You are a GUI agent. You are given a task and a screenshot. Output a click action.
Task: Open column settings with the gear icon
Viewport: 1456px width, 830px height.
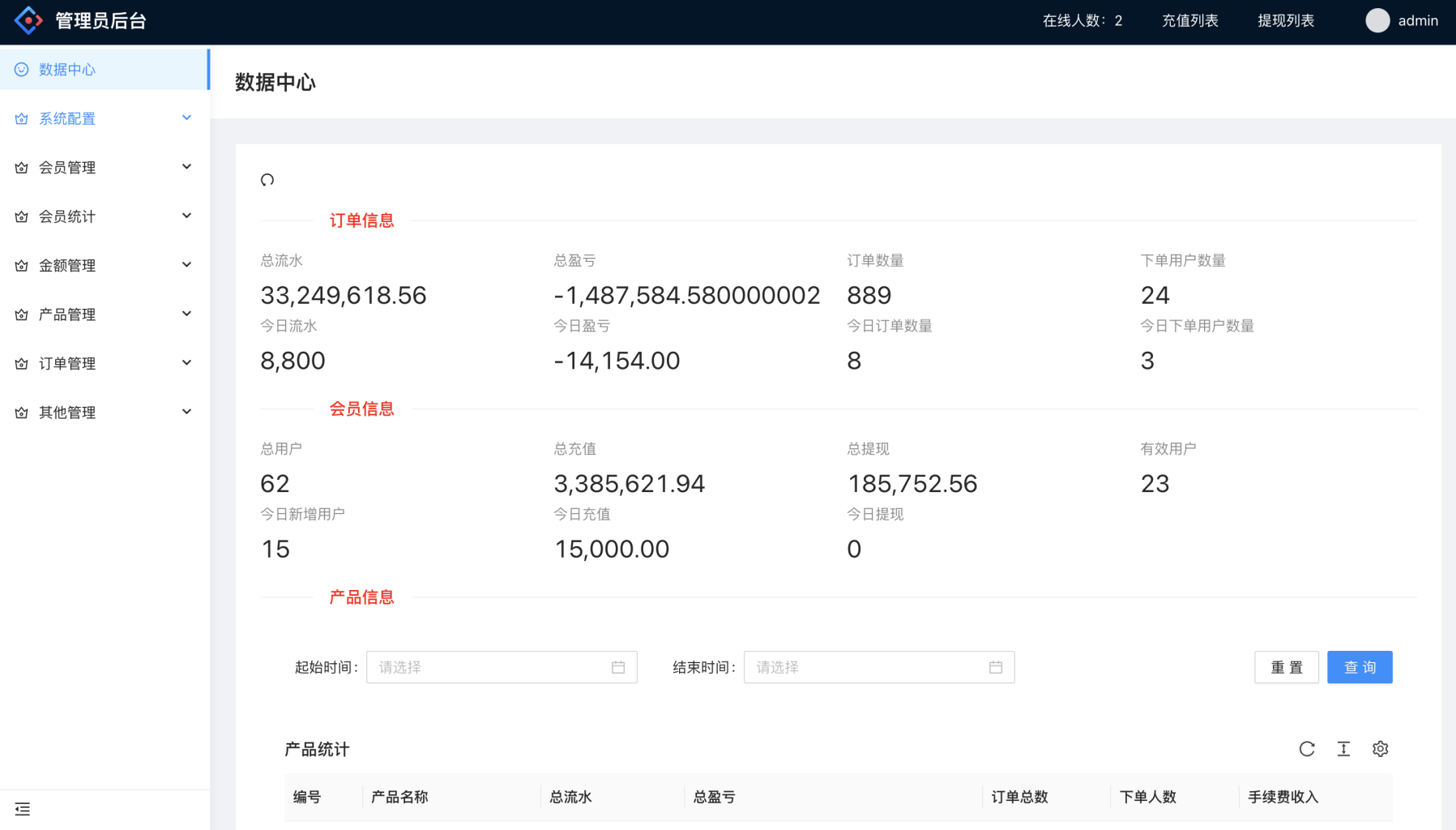click(1381, 749)
